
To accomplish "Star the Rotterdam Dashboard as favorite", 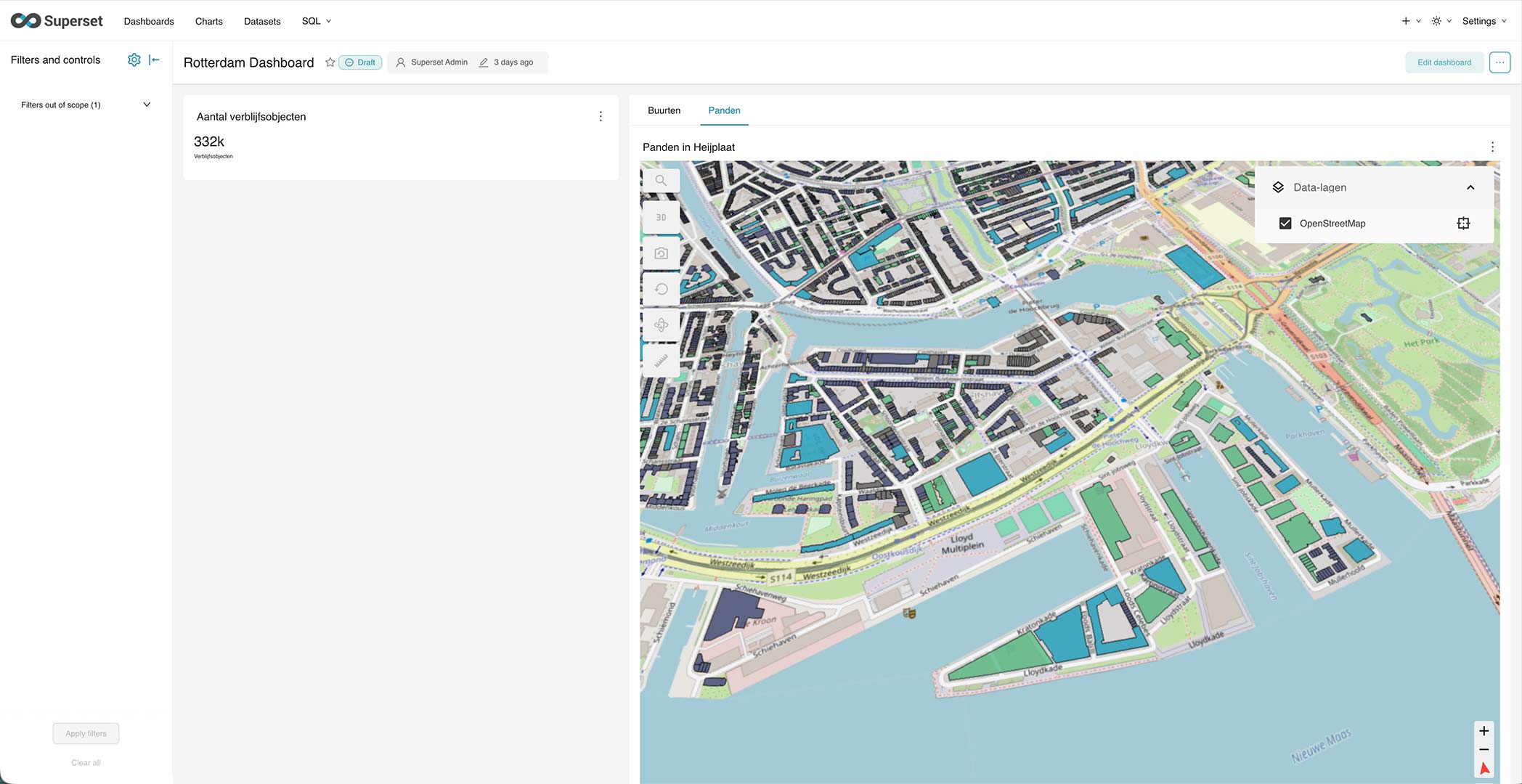I will pos(330,62).
